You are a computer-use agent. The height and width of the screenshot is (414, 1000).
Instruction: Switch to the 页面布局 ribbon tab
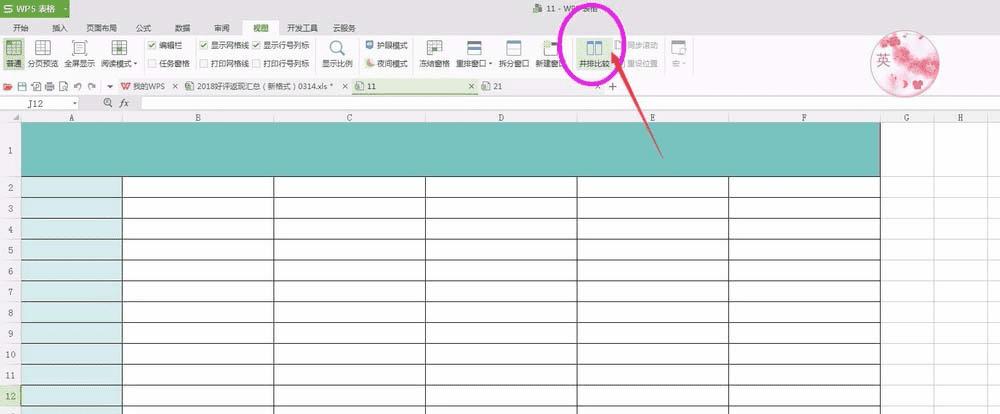(x=101, y=28)
